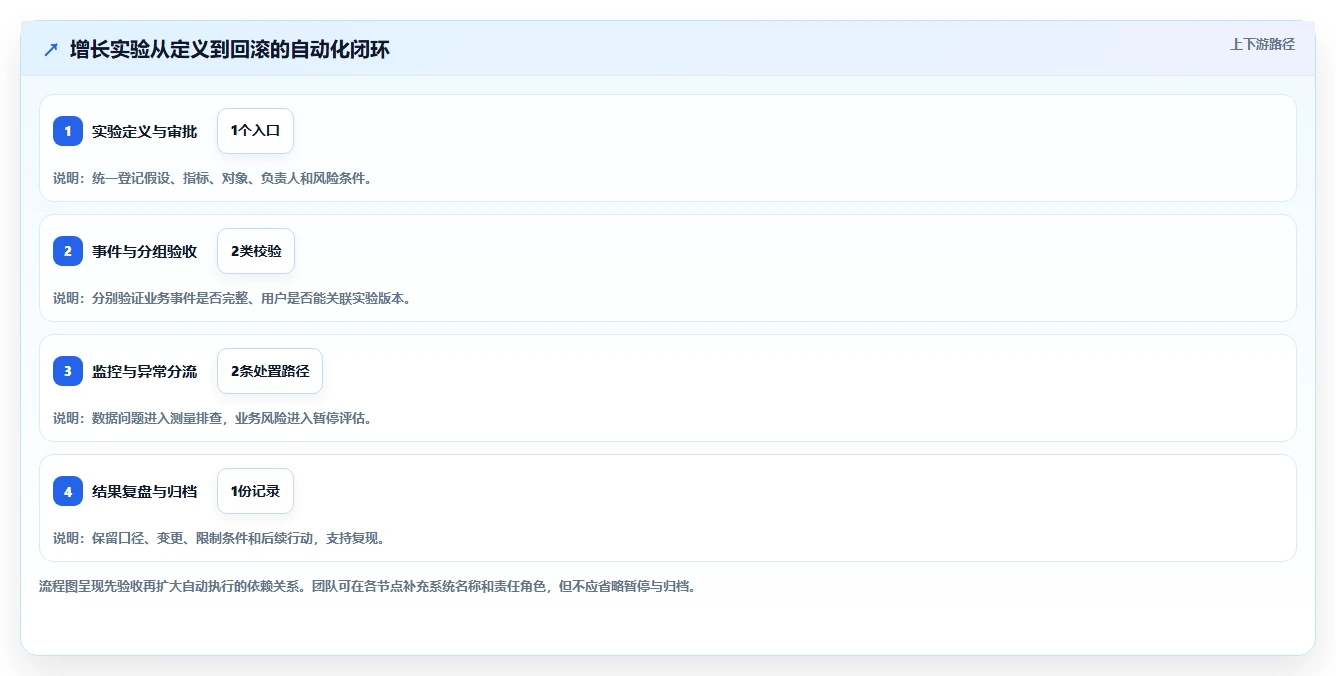Select the step heading 结果复盘与归档
Screen dimensions: 1336x676
(x=145, y=491)
